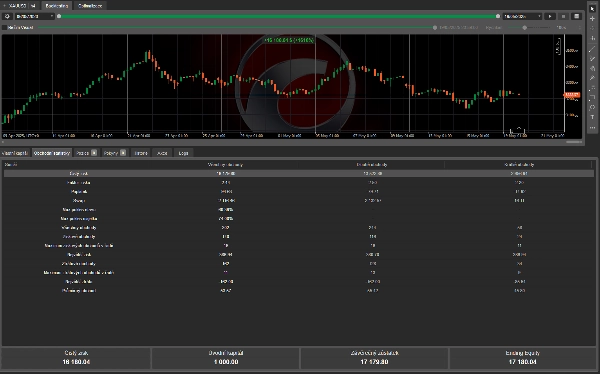Select the highlighted Čistý zisk table row
This screenshot has height=374, width=600.
pyautogui.click(x=298, y=174)
